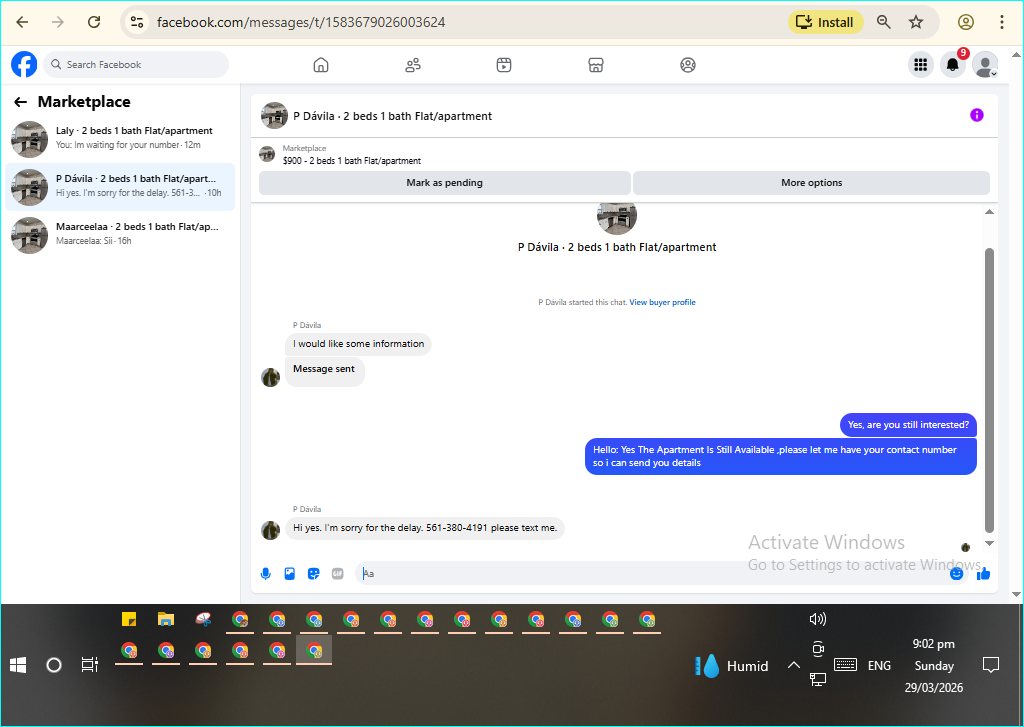Open View buyer profile link
Image resolution: width=1024 pixels, height=727 pixels.
tap(662, 302)
